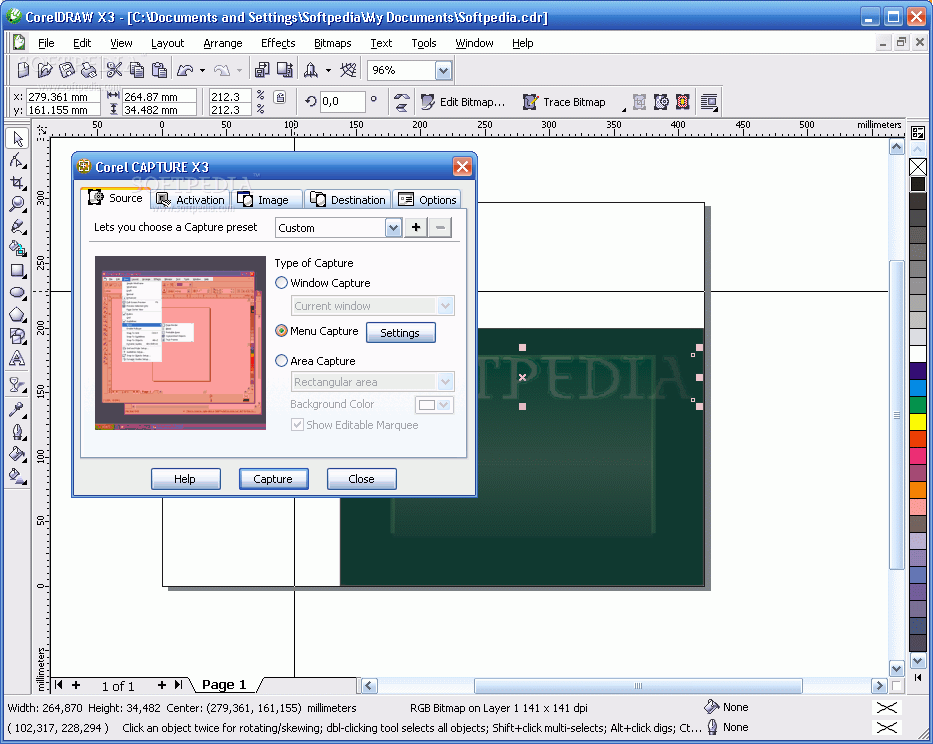Select the Zoom tool in toolbox

point(17,205)
